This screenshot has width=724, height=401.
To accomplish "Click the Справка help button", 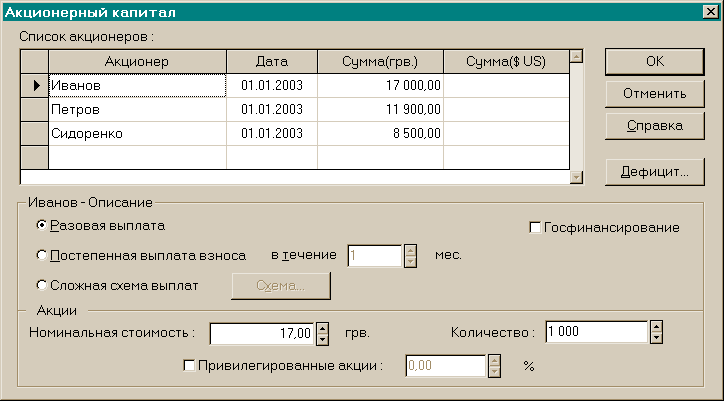I will tap(655, 126).
